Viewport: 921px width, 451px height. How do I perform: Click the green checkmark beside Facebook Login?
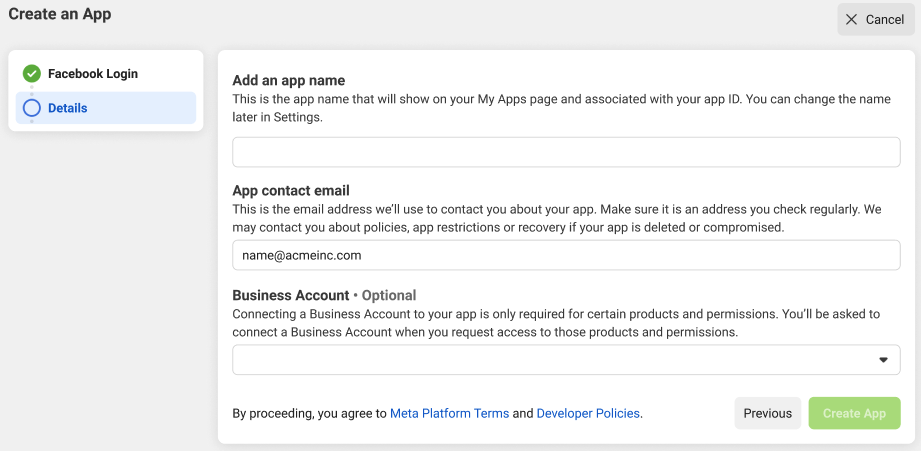(32, 74)
